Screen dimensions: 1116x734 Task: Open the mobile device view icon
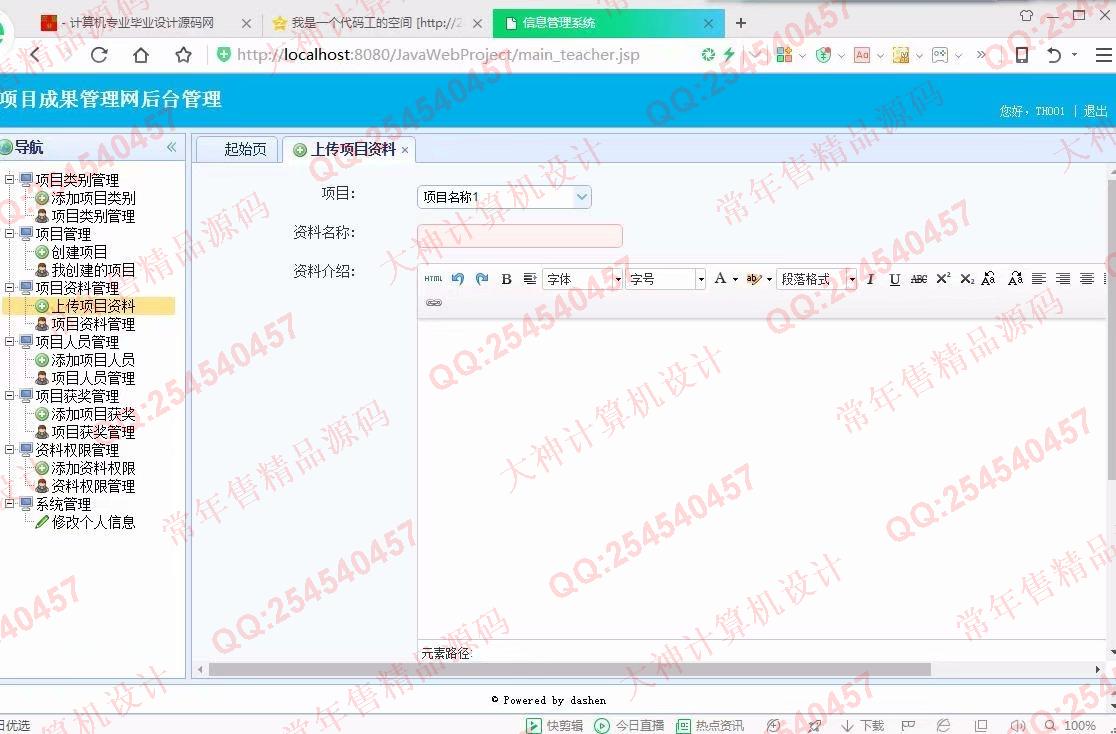point(1021,55)
